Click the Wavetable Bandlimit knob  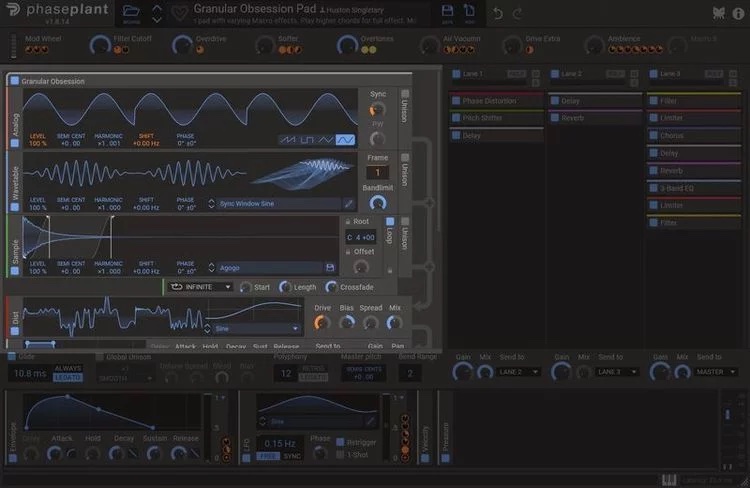pyautogui.click(x=377, y=203)
